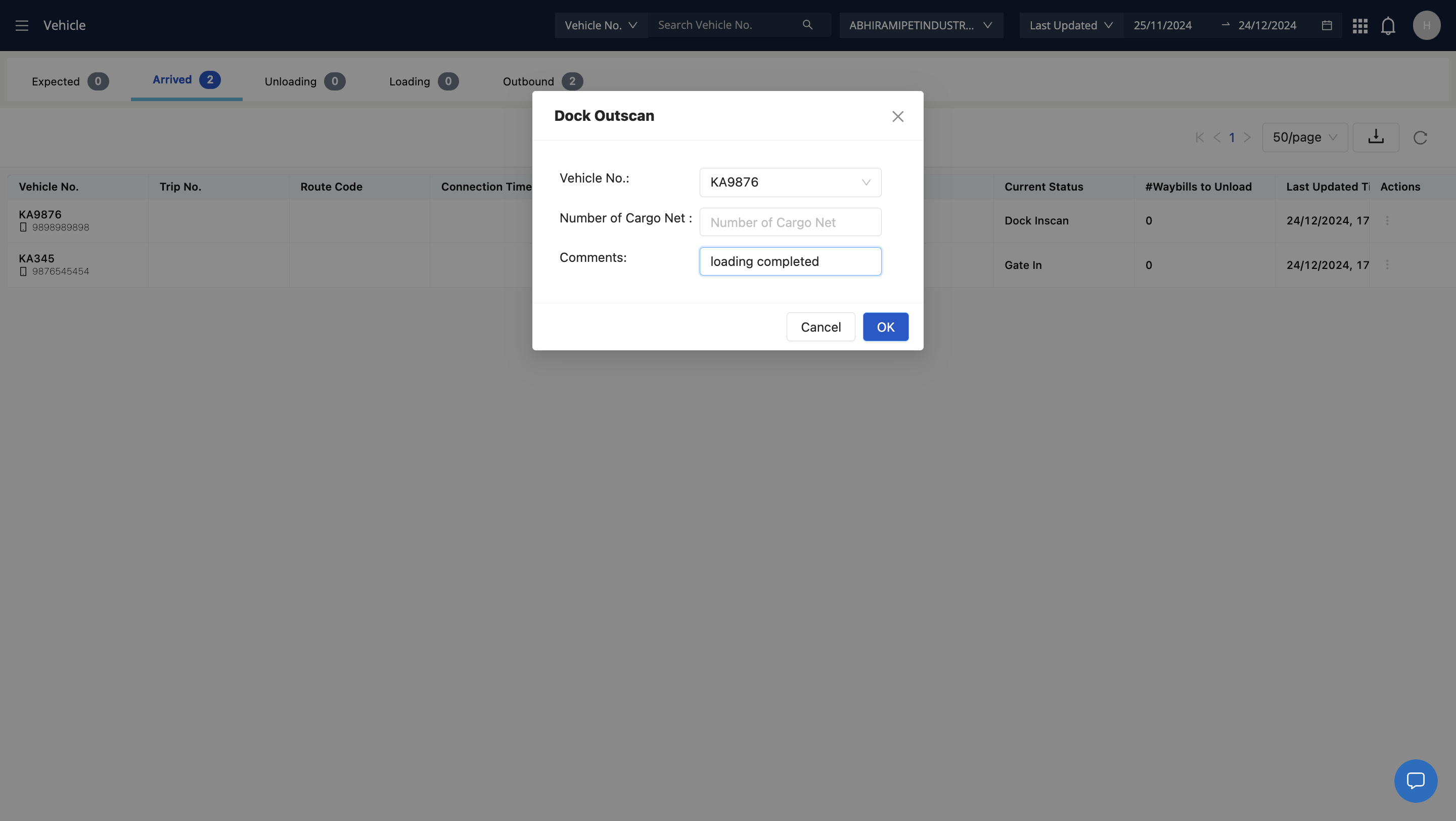Close the Dock Outscan dialog
This screenshot has height=821, width=1456.
pyautogui.click(x=897, y=116)
